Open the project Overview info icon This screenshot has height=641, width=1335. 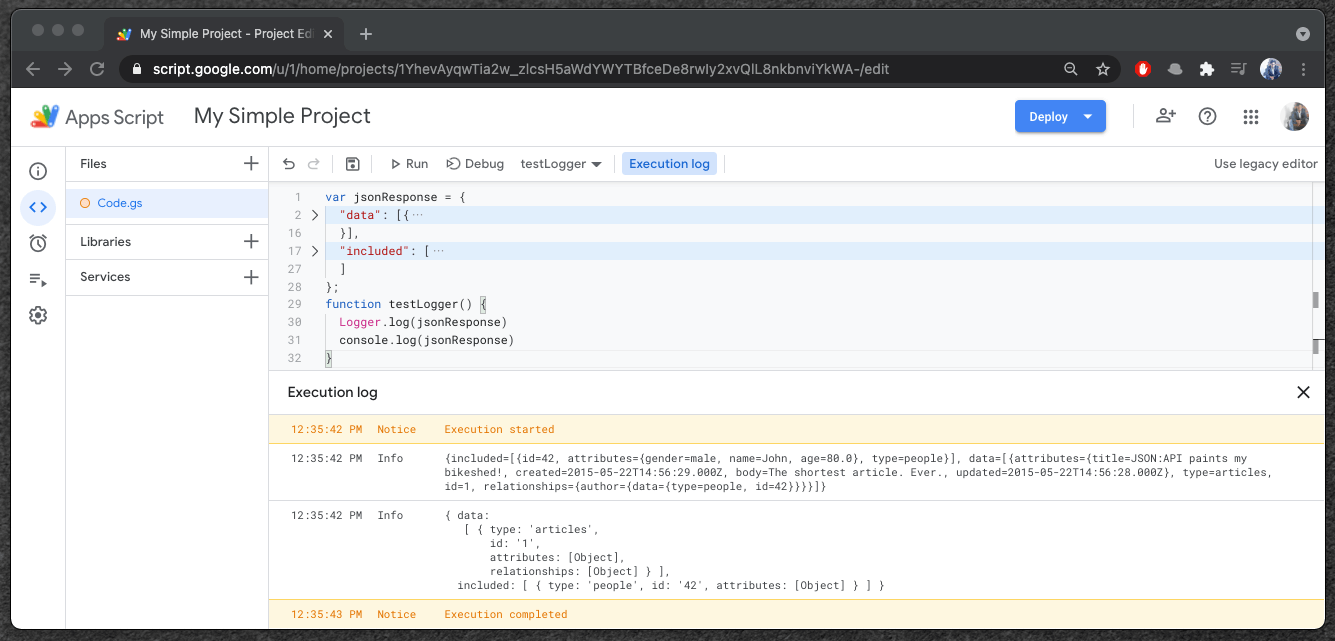click(x=38, y=172)
